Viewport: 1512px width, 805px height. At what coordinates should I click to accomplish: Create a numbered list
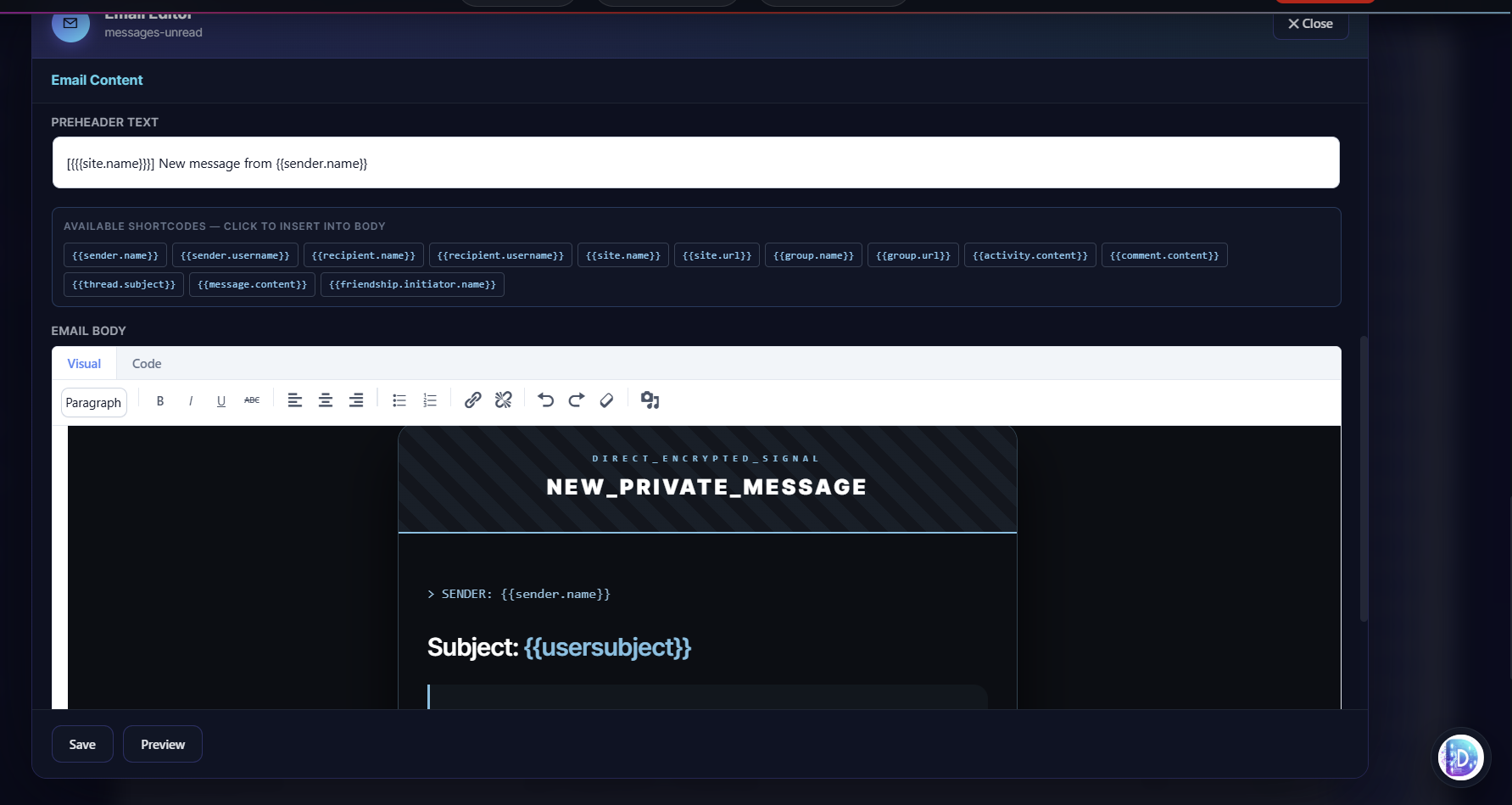pos(429,400)
